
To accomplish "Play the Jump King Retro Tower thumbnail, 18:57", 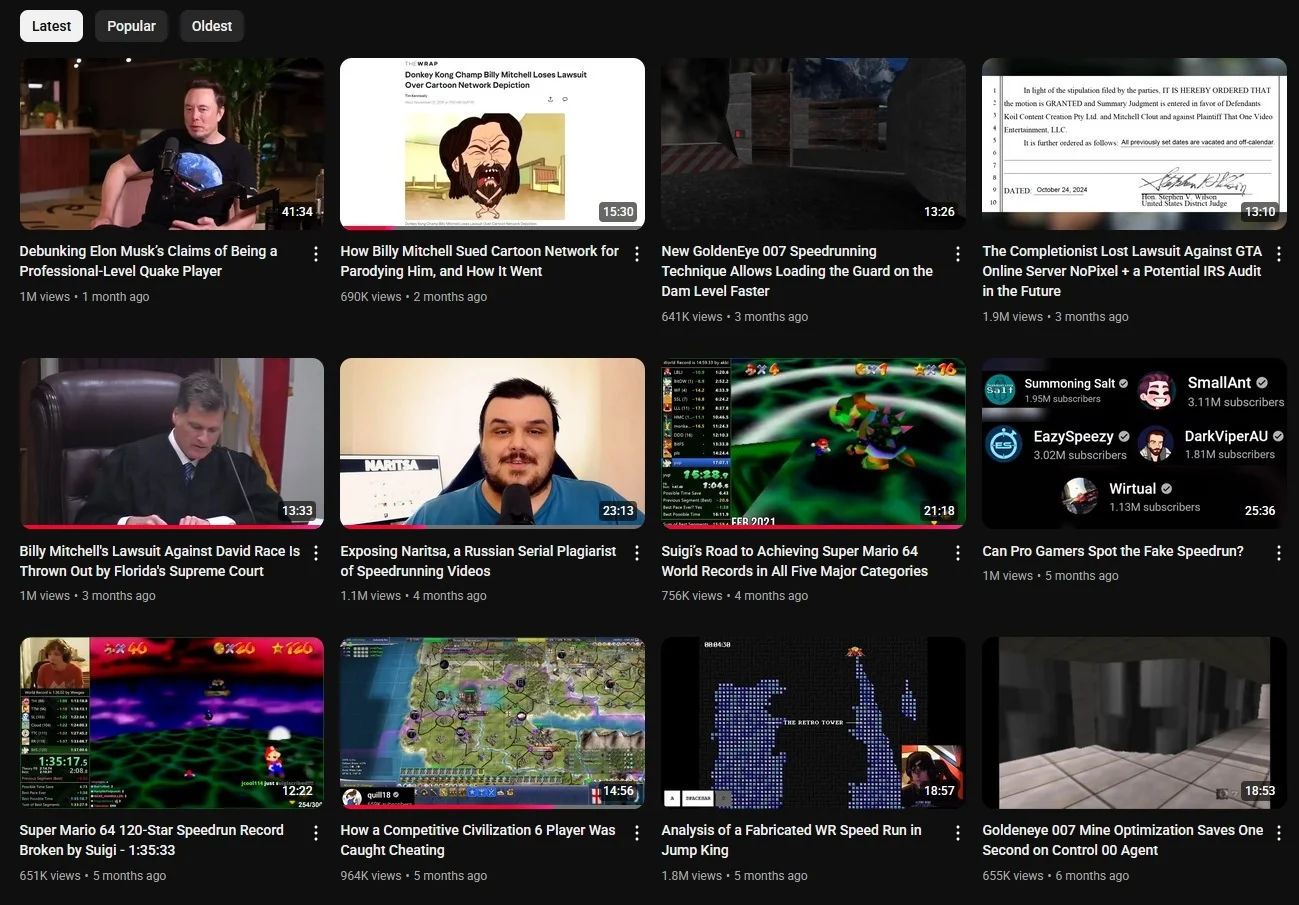I will [x=813, y=723].
